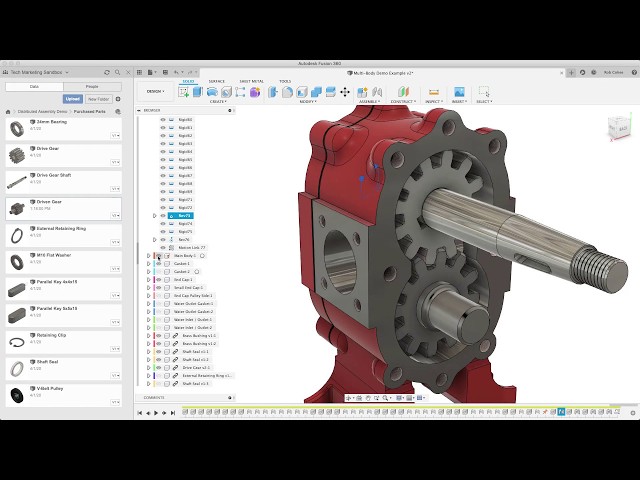This screenshot has width=640, height=480.
Task: Switch to the People tab
Action: click(92, 87)
